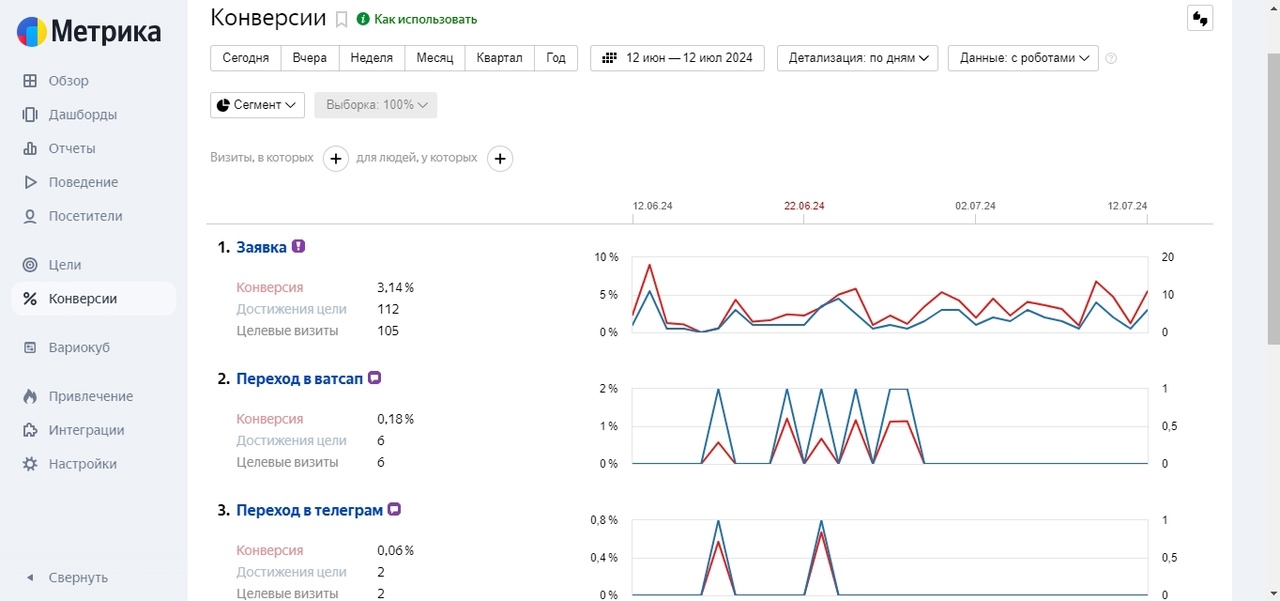This screenshot has width=1280, height=601.
Task: Click the Цели target icon
Action: click(30, 265)
